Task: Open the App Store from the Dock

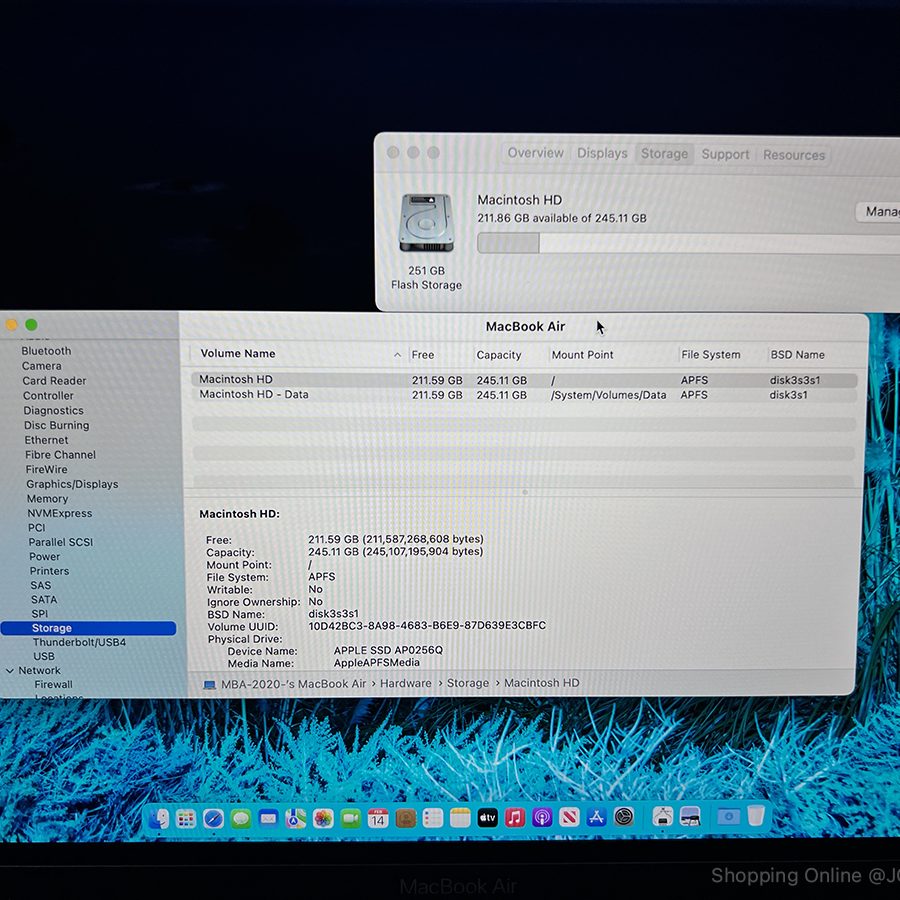Action: [596, 817]
